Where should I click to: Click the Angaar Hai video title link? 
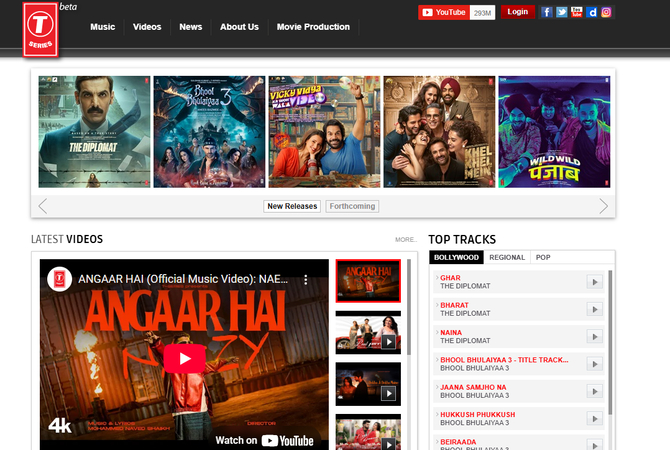click(x=183, y=279)
